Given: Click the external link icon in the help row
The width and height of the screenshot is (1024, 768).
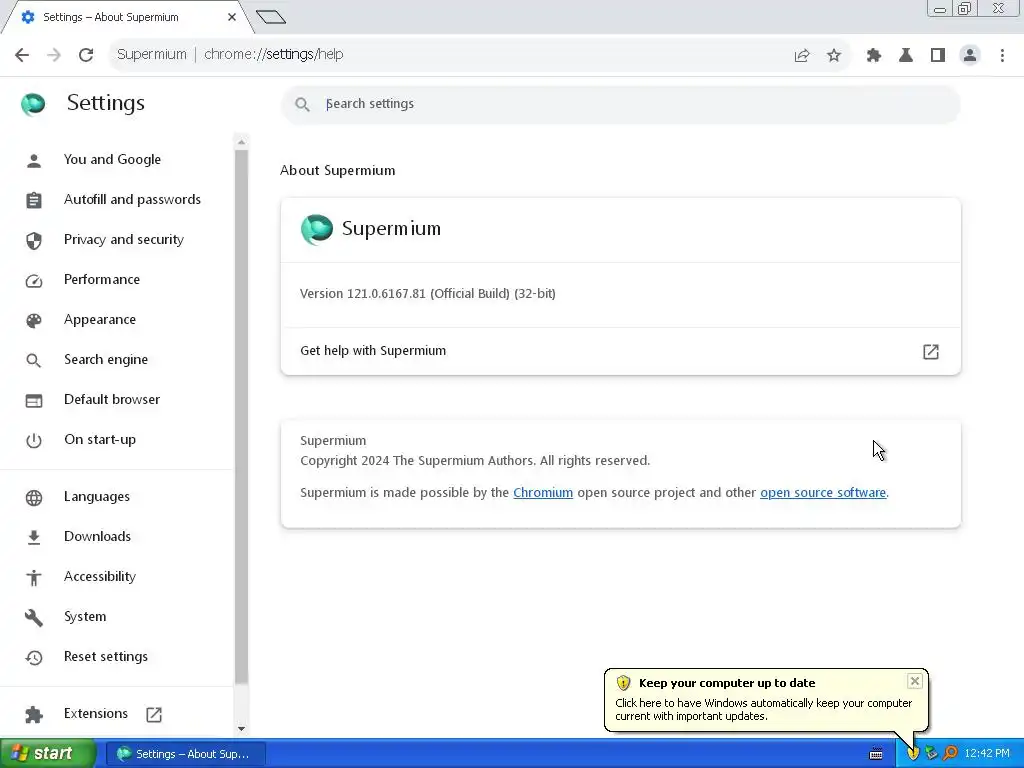Looking at the screenshot, I should pyautogui.click(x=931, y=352).
